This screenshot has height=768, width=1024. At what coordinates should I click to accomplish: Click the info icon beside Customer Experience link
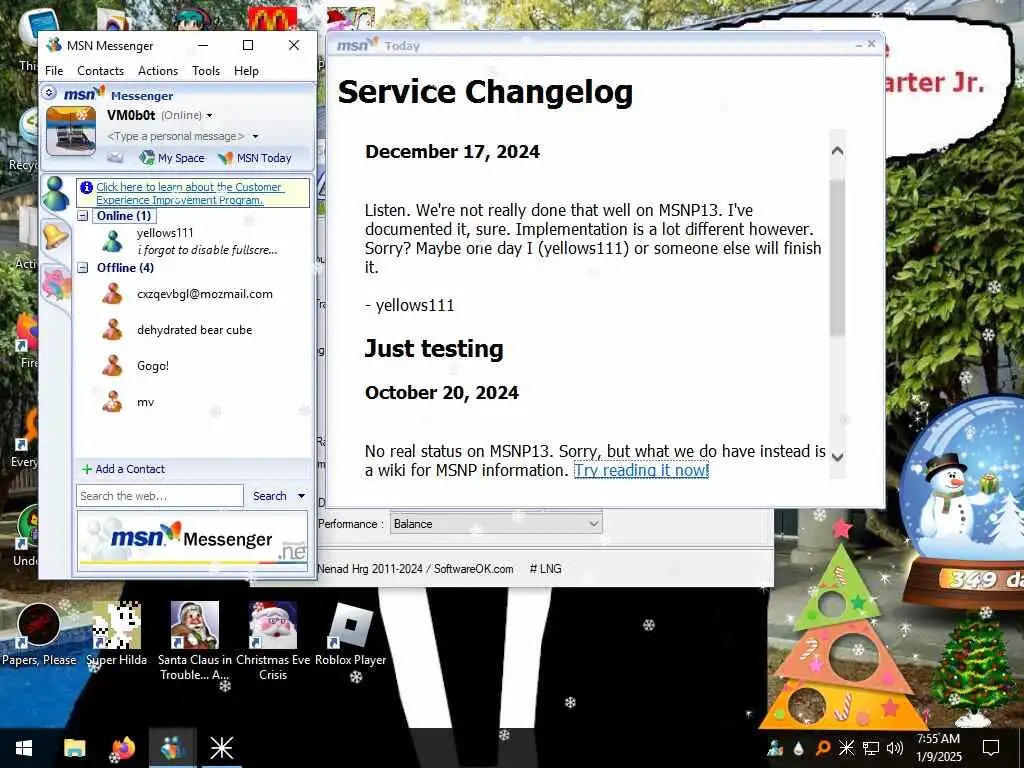86,187
